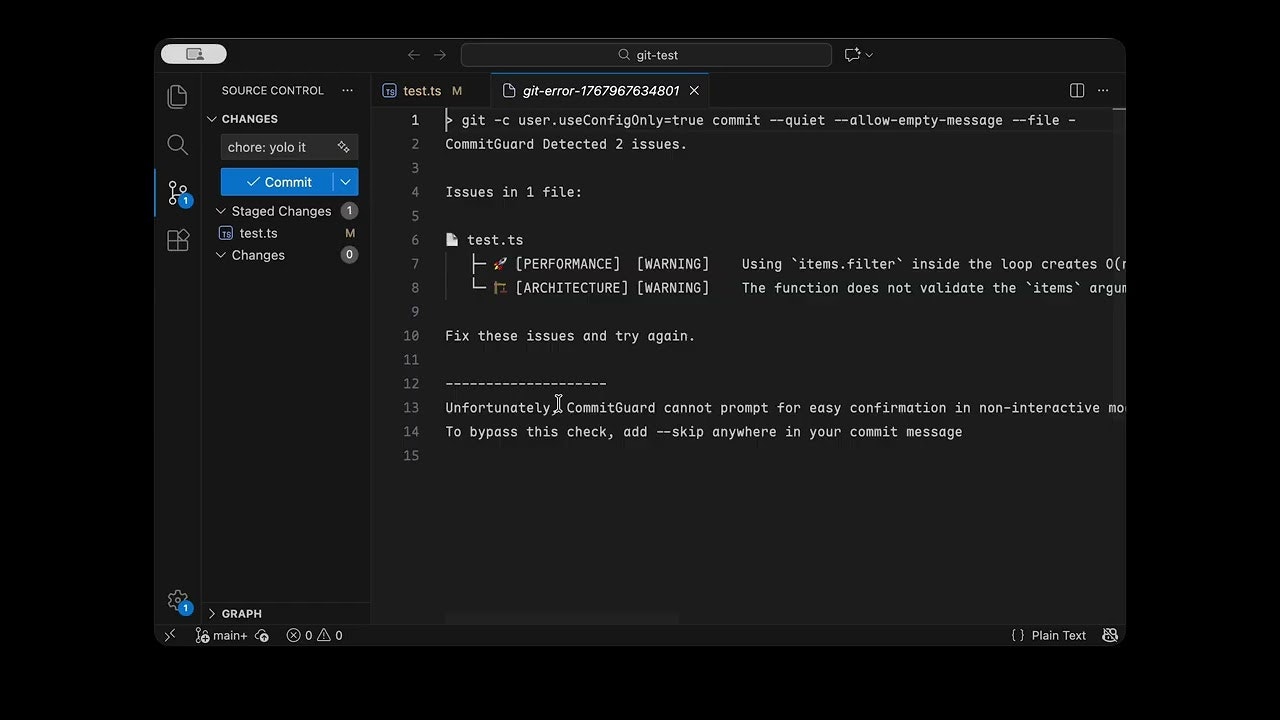Viewport: 1280px width, 720px height.
Task: Collapse the Staged Changes section
Action: coord(220,211)
